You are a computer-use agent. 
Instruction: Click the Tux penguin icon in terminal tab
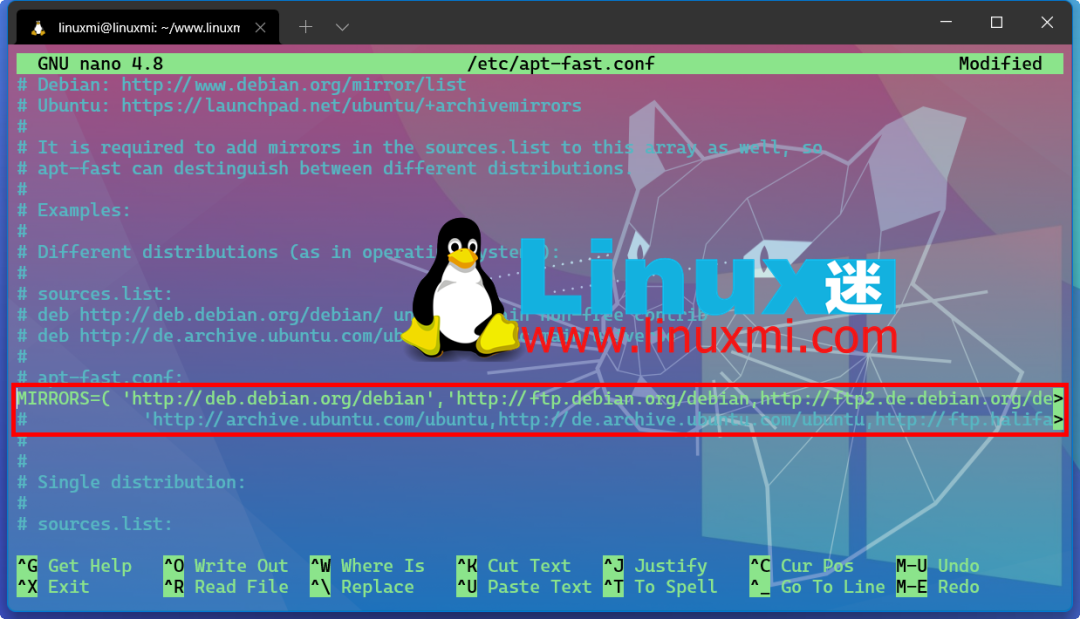(39, 28)
